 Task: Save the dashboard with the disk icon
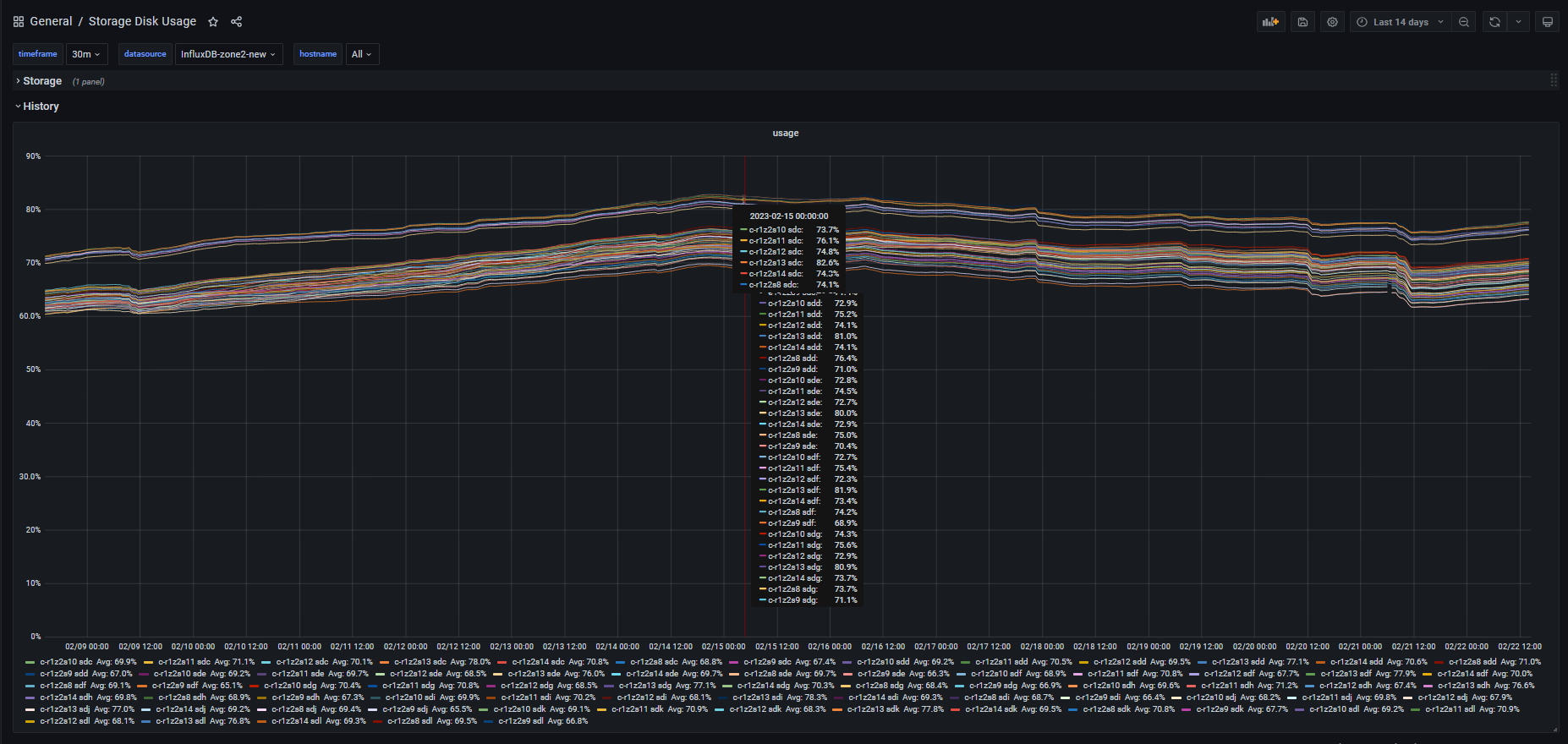click(x=1302, y=22)
